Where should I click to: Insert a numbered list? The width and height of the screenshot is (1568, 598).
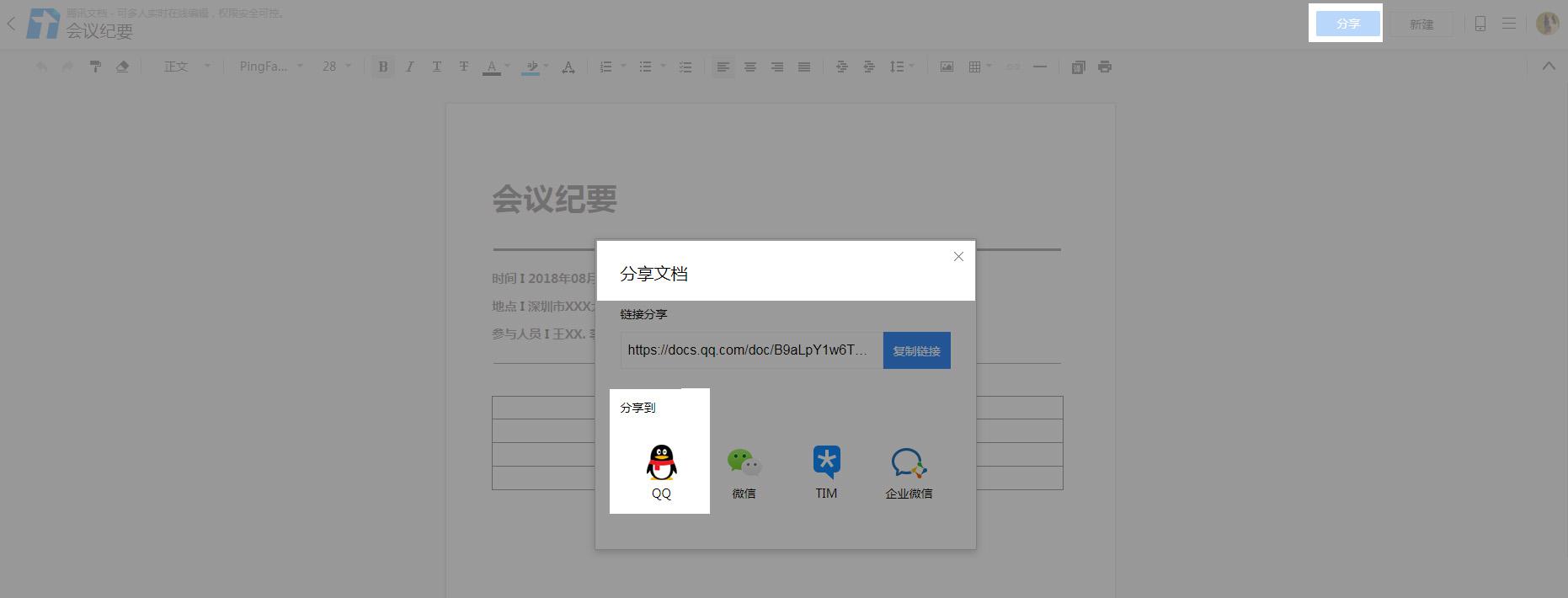coord(605,67)
